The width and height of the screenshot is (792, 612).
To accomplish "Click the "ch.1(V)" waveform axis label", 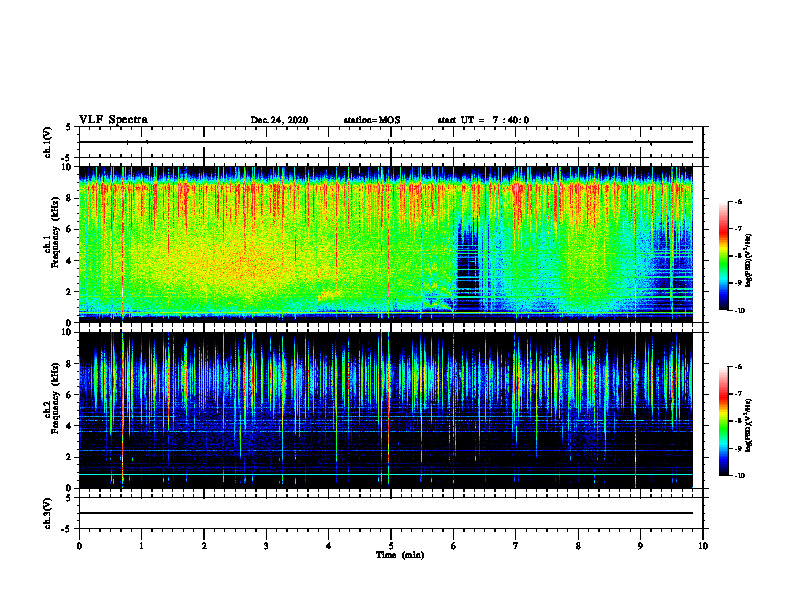I will pos(47,142).
